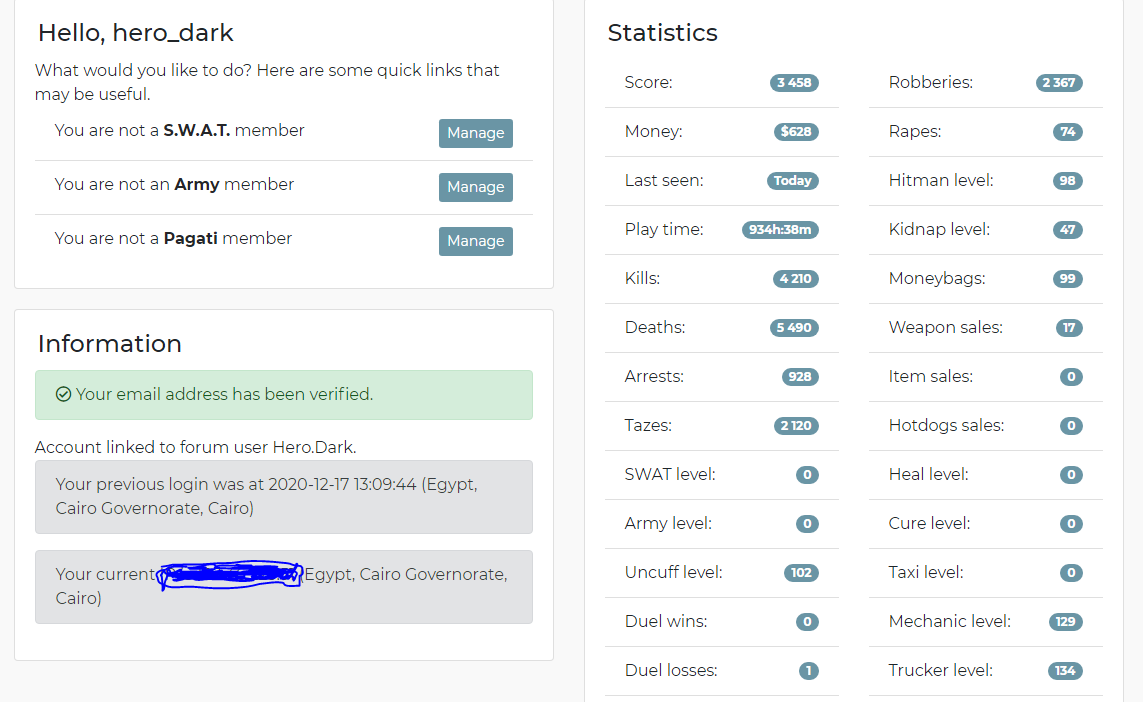Click the 'Hotdogs sales:' label
1143x702 pixels.
click(946, 426)
